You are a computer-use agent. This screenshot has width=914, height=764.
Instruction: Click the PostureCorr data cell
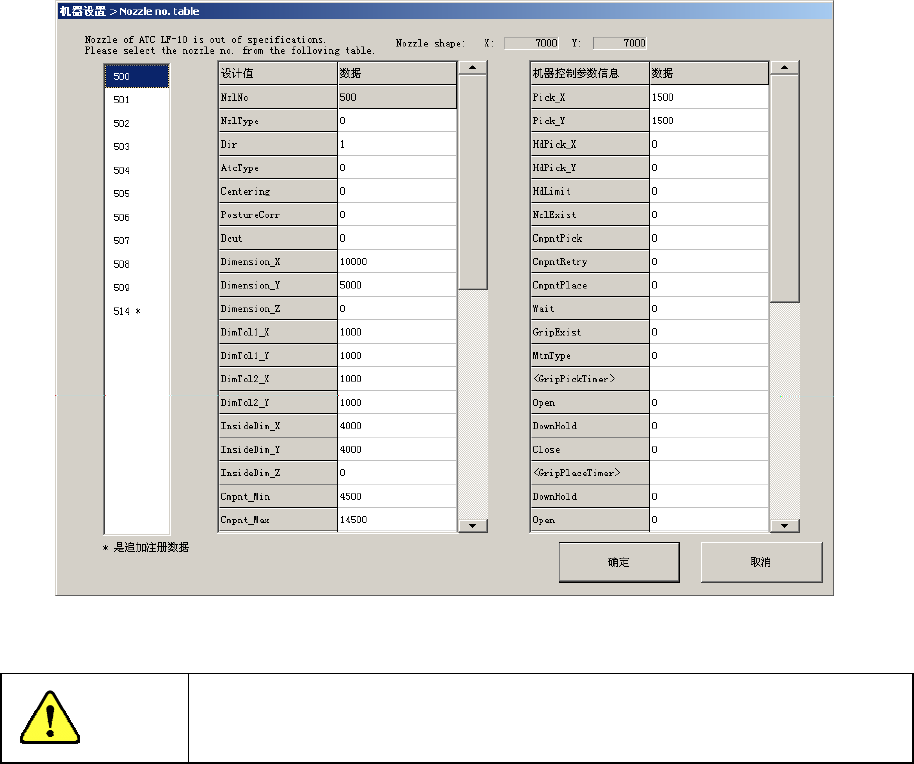397,214
